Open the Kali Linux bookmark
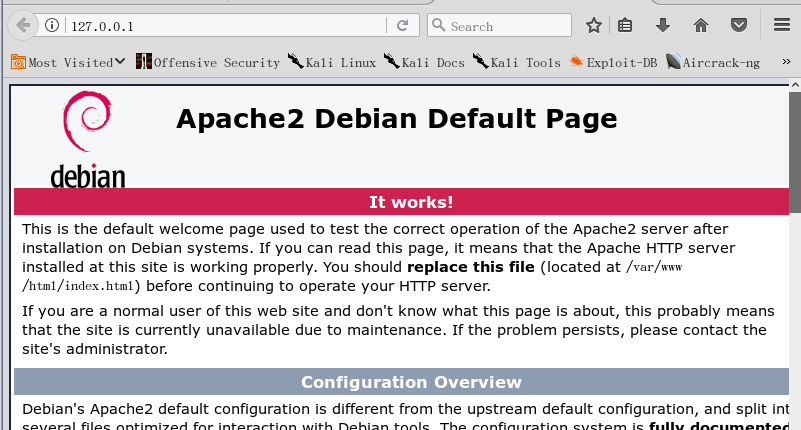The width and height of the screenshot is (801, 430). pyautogui.click(x=332, y=62)
